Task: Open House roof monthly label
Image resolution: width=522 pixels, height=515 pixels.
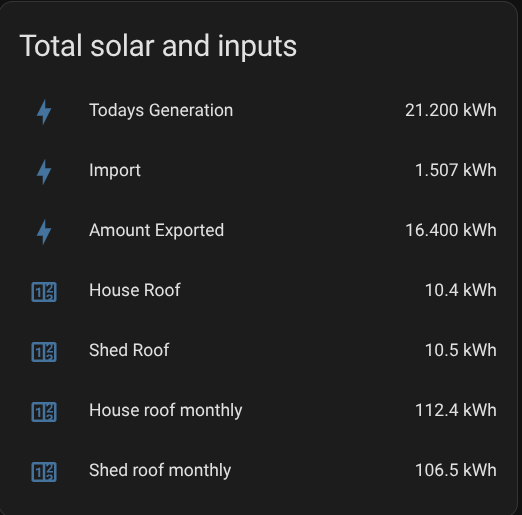Action: click(165, 411)
